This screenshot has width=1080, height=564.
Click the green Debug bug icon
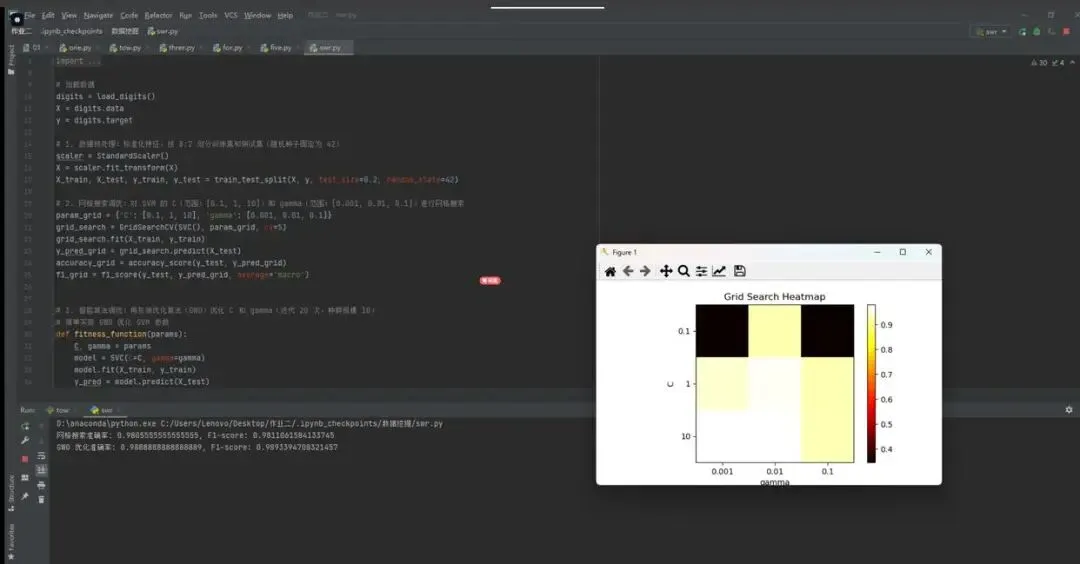(x=1037, y=32)
